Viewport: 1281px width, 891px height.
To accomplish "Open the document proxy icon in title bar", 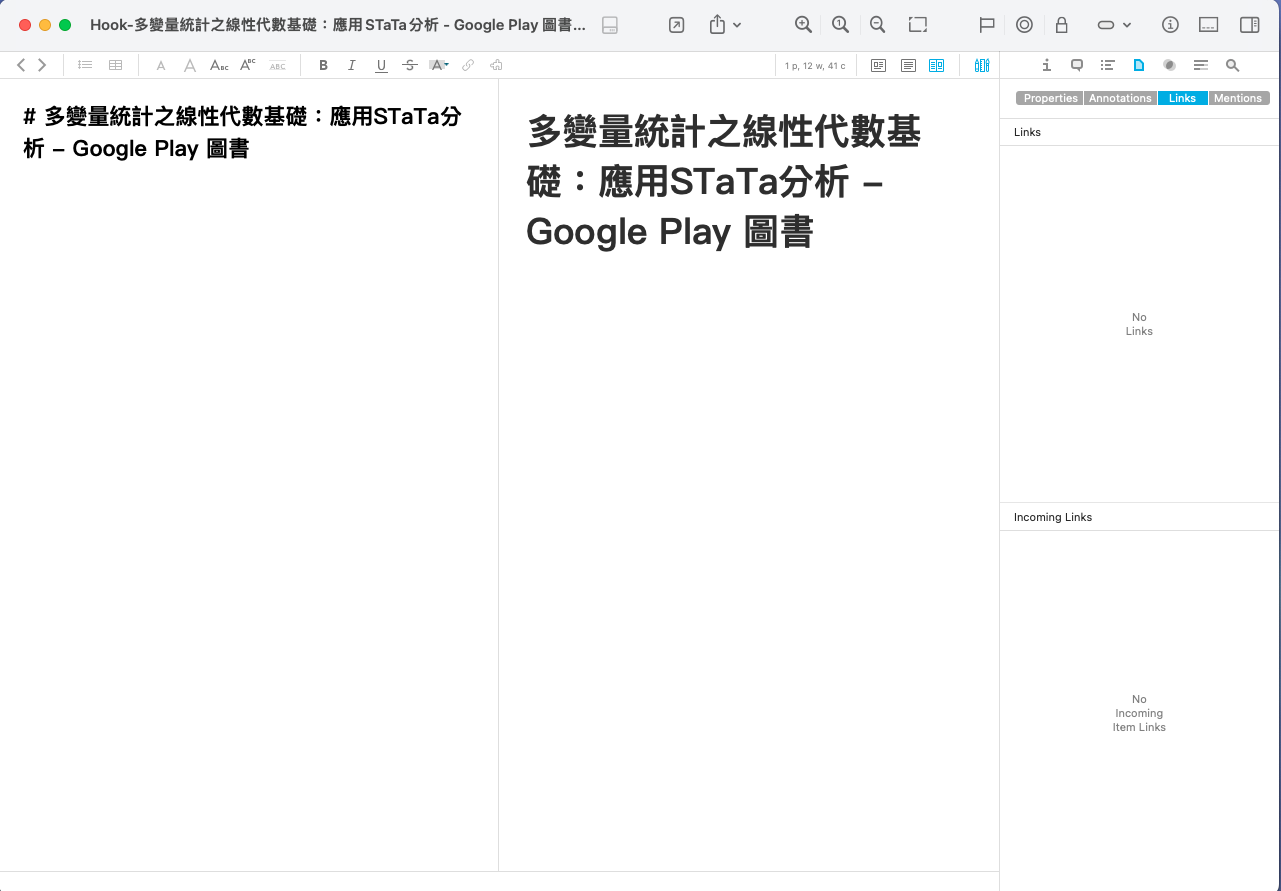I will 610,26.
